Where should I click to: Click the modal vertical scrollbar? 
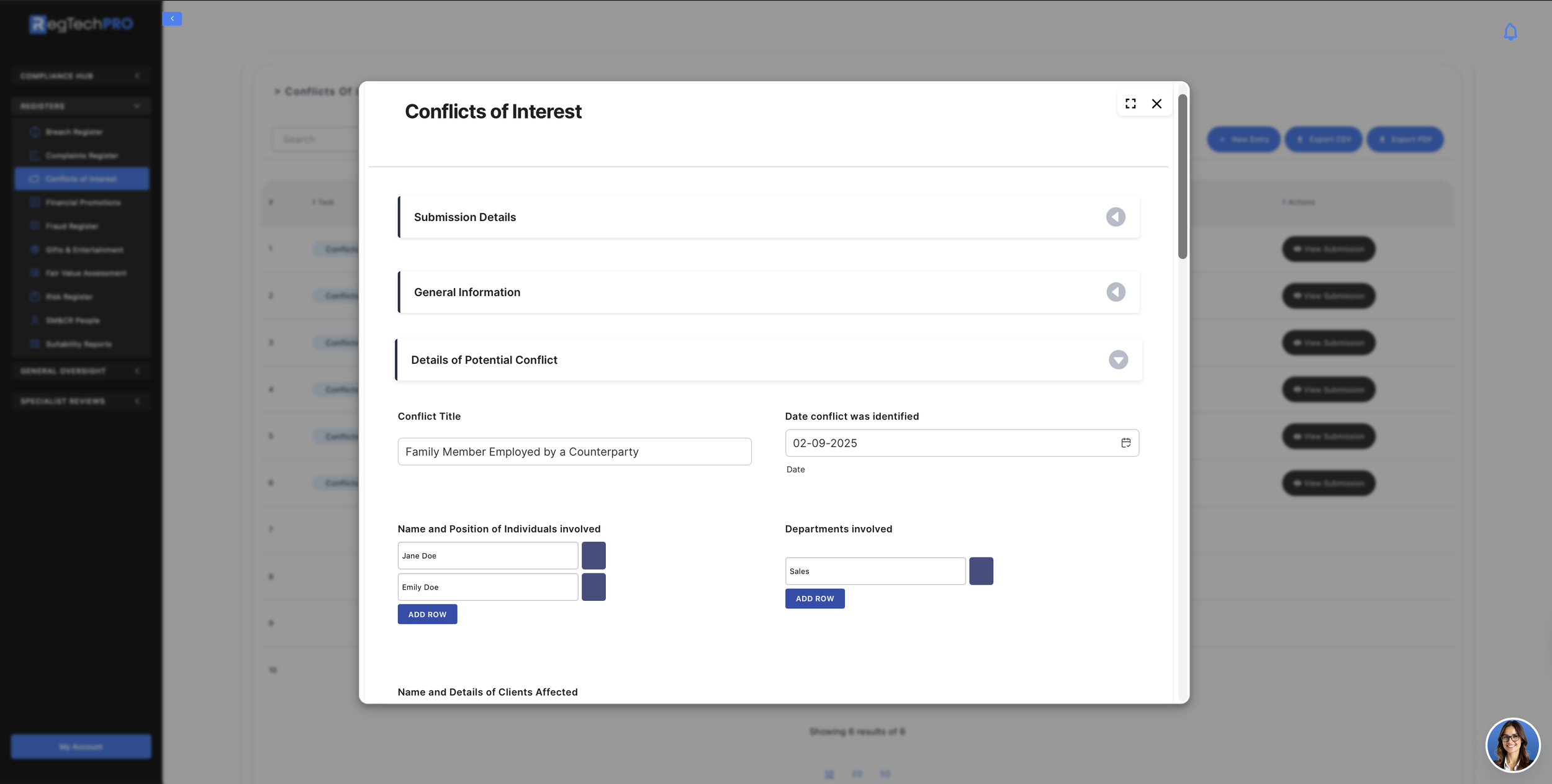pyautogui.click(x=1183, y=177)
